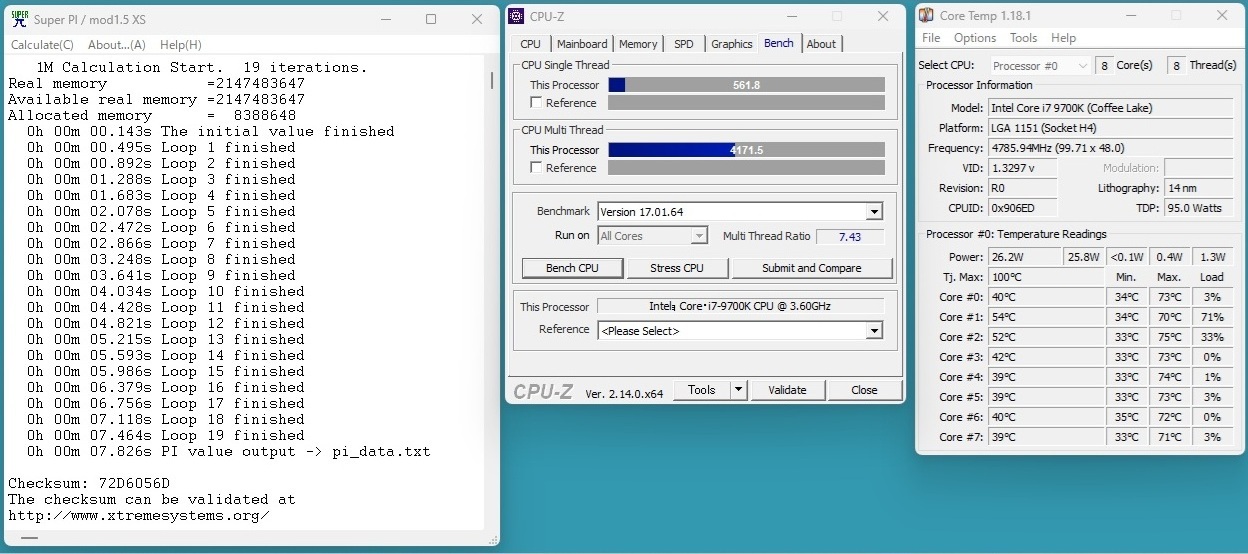Click the PI value output pi_data.txt line
The image size is (1248, 554).
click(x=229, y=451)
